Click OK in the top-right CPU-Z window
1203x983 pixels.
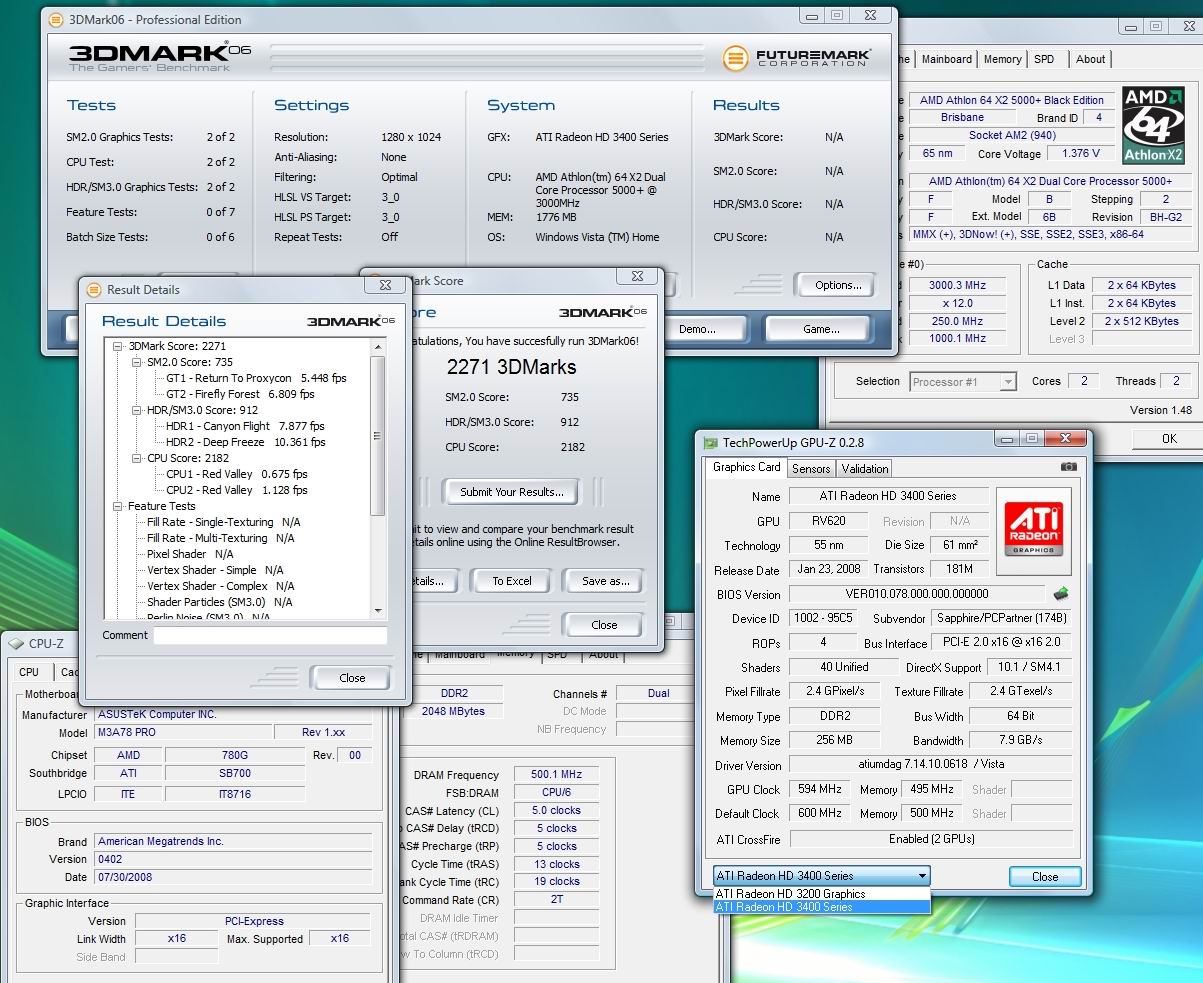(1169, 439)
